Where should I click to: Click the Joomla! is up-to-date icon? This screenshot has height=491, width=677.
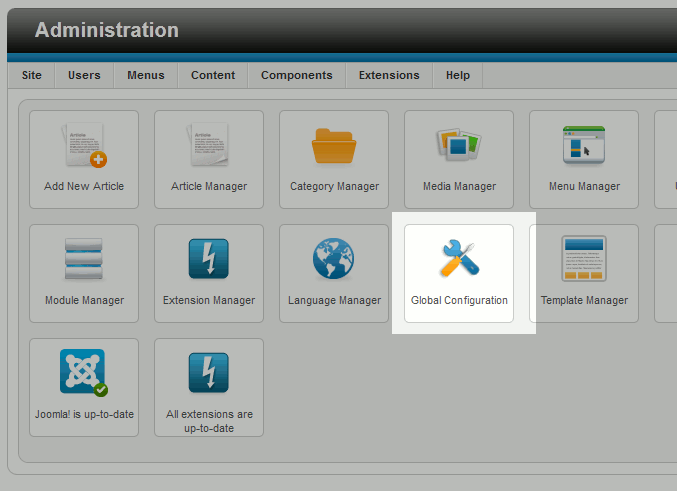(x=84, y=372)
